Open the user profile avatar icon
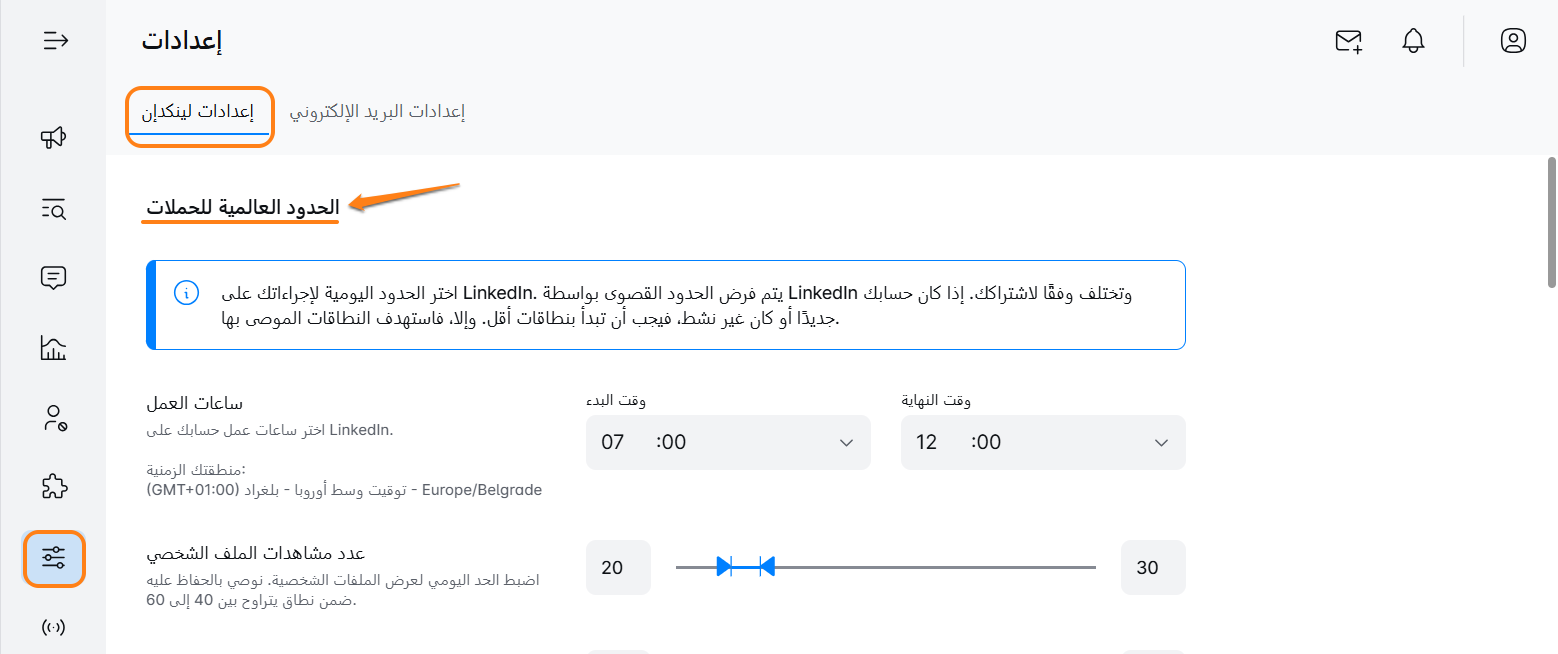 (1513, 41)
